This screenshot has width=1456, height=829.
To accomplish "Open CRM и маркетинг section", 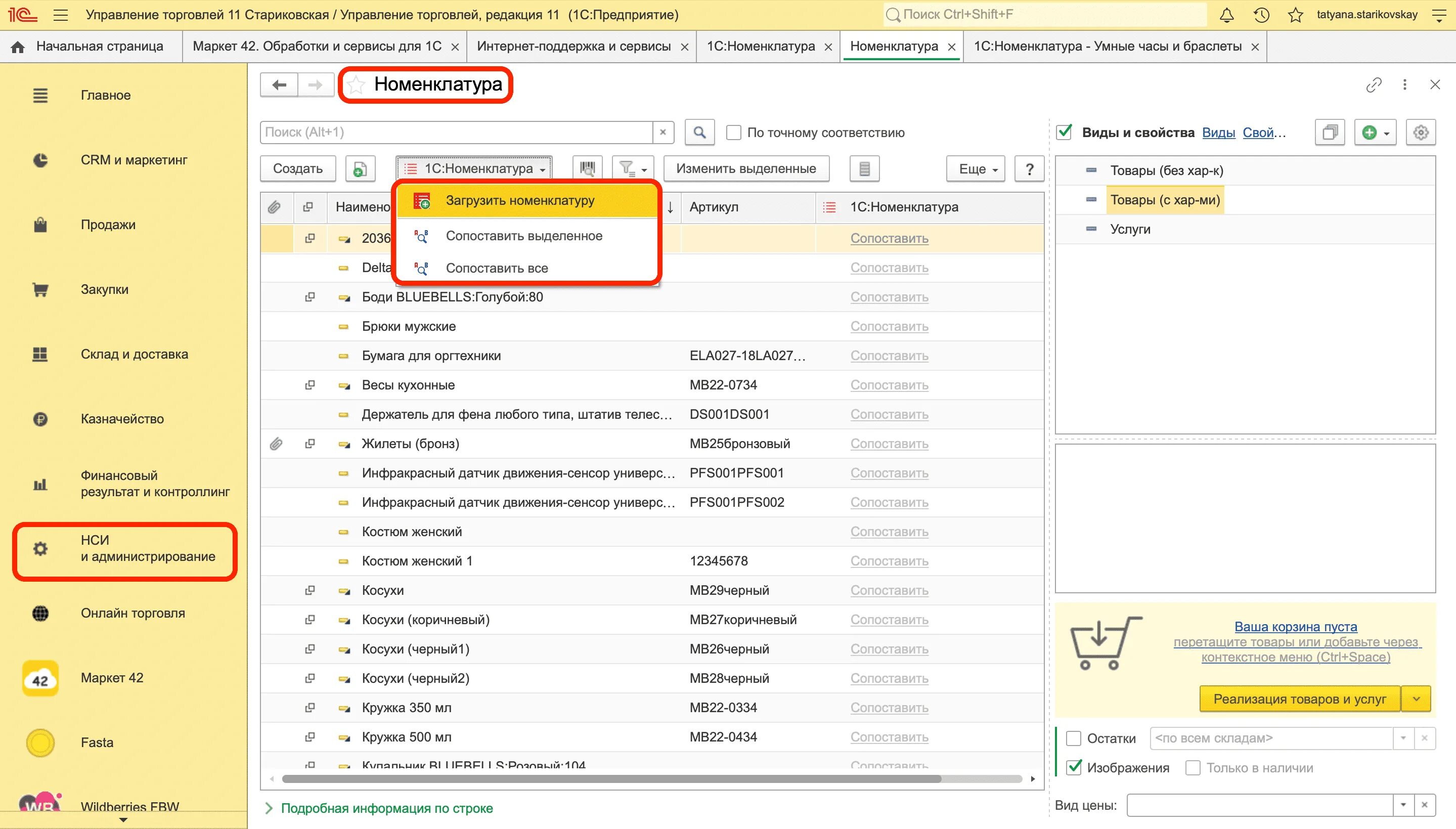I will coord(134,160).
